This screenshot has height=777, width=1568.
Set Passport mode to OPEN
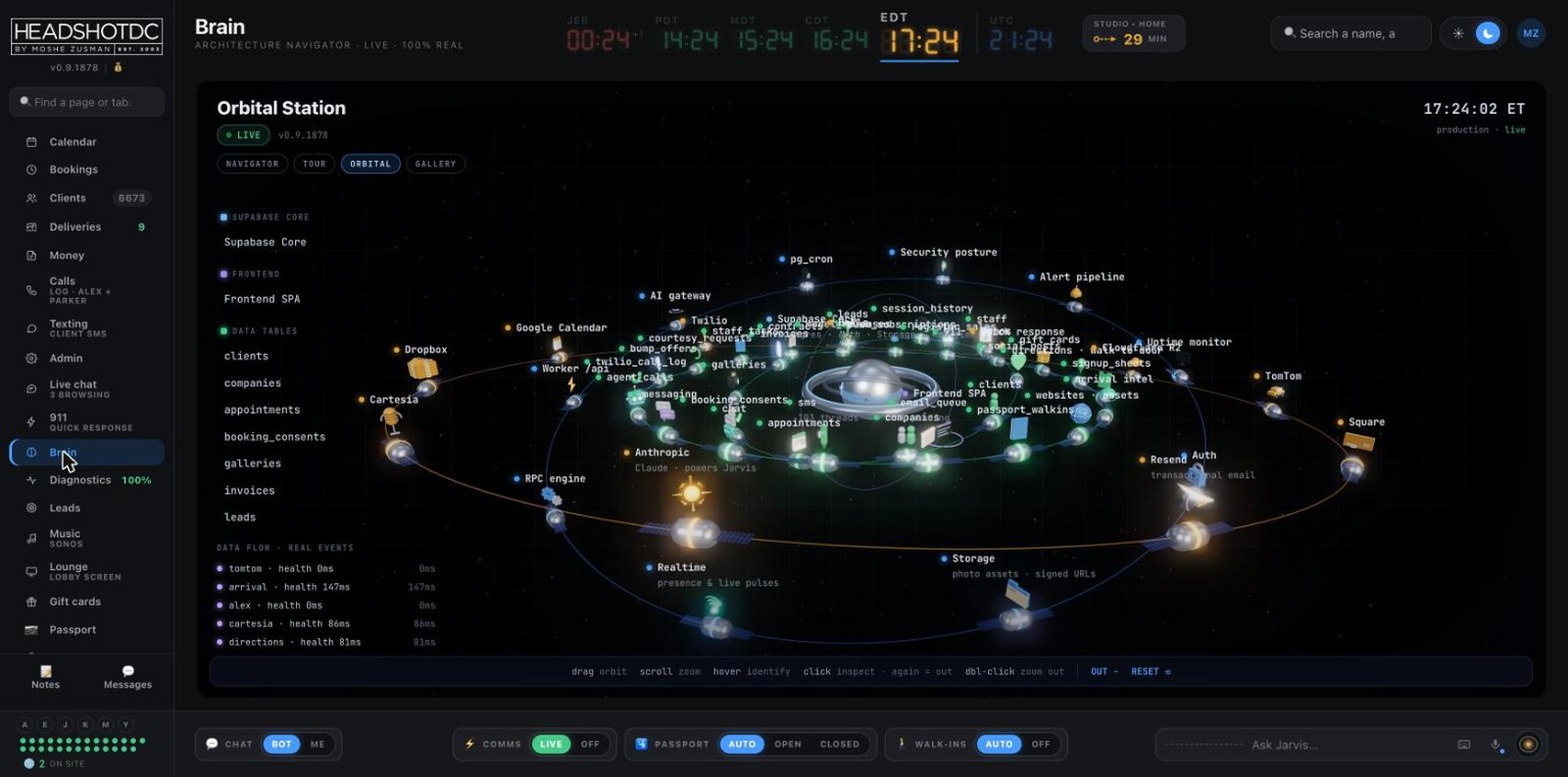click(788, 745)
